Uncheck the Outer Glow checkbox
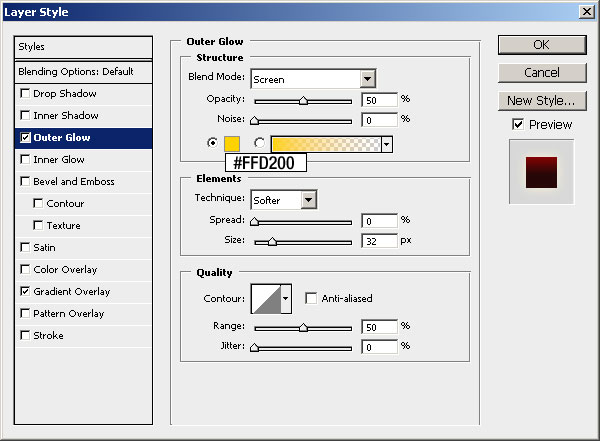This screenshot has width=600, height=441. [x=25, y=137]
